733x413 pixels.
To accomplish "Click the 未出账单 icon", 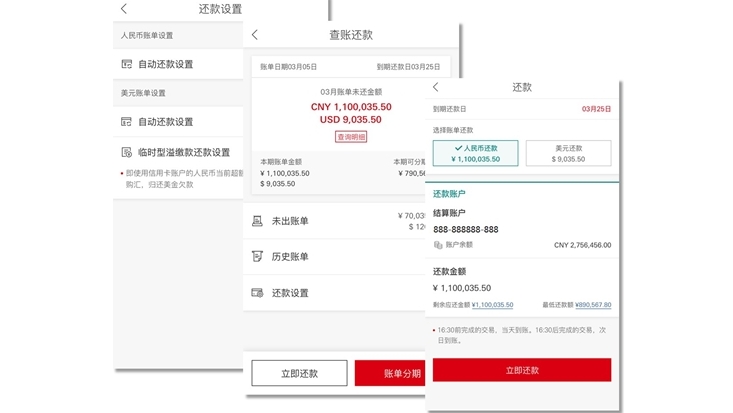I will [257, 220].
